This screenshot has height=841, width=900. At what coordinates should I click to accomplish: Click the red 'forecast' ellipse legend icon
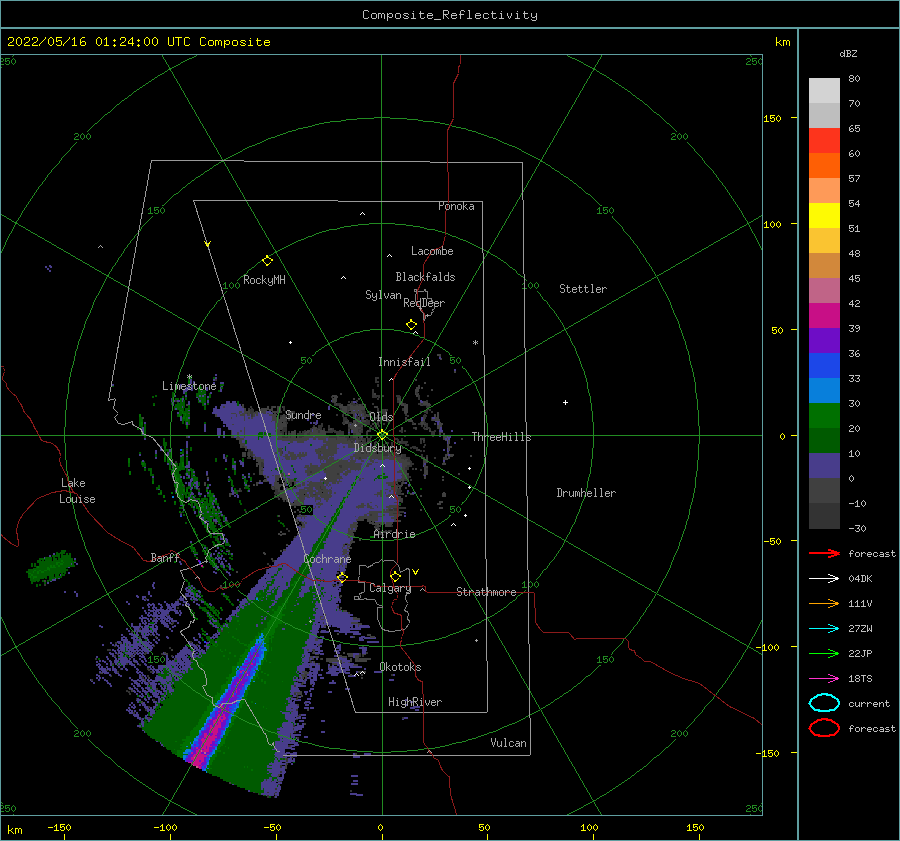824,728
